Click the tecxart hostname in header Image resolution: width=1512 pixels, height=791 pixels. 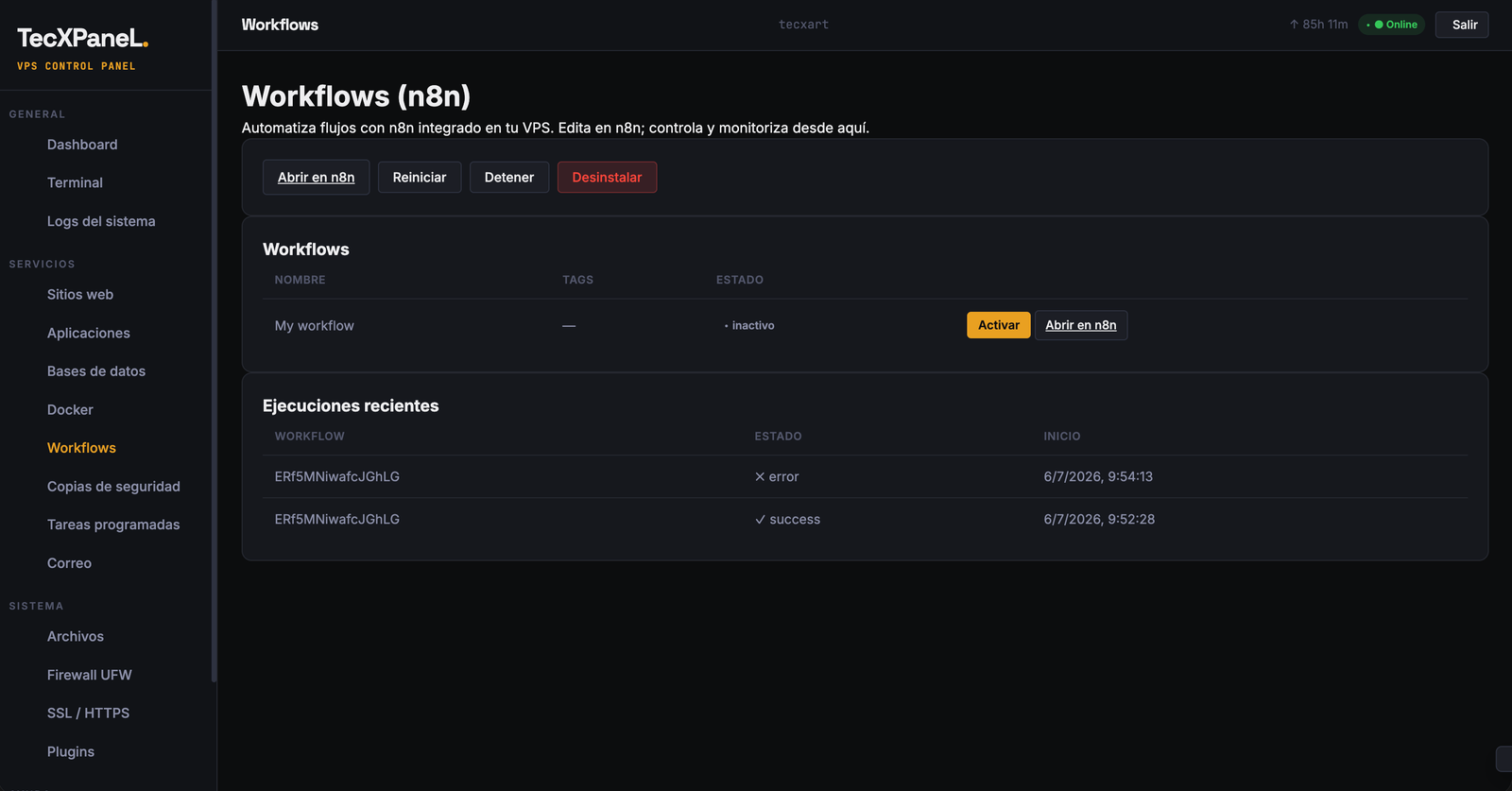[x=803, y=25]
